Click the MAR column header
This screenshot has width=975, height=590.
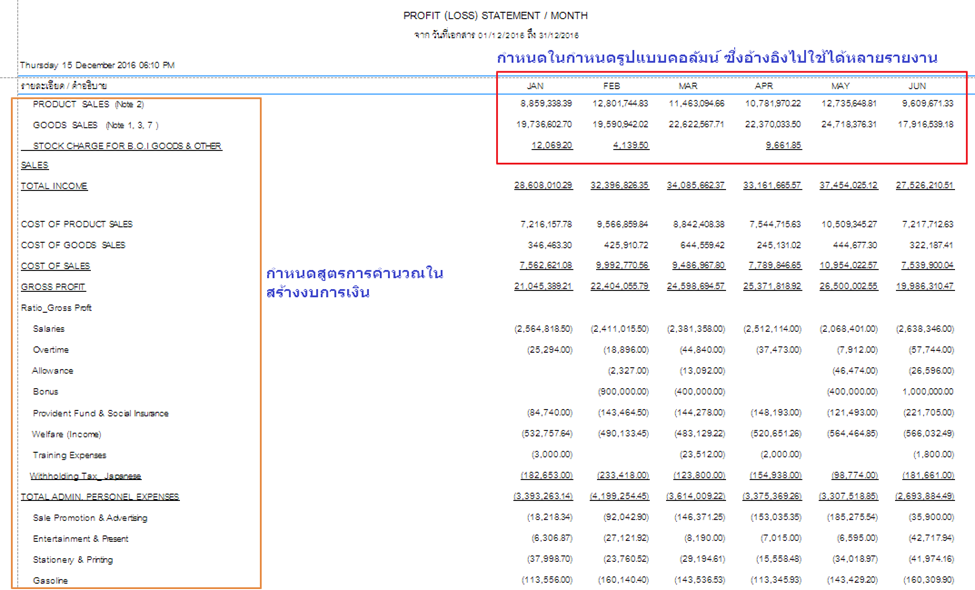[x=688, y=86]
